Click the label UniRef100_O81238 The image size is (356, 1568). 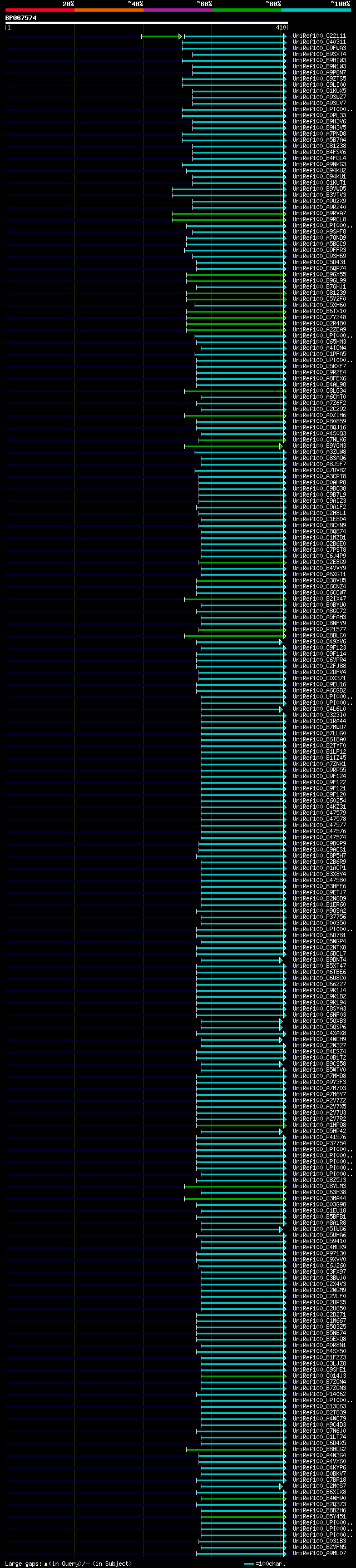click(x=319, y=146)
